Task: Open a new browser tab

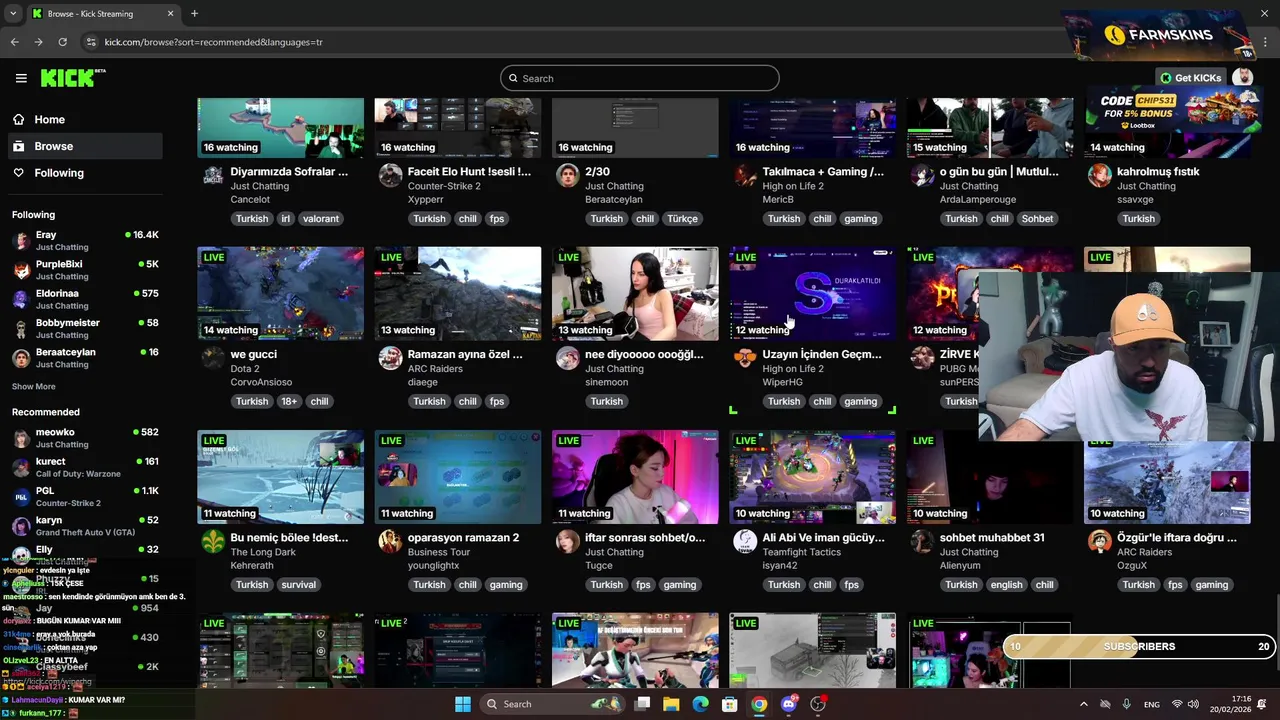Action: 194,13
